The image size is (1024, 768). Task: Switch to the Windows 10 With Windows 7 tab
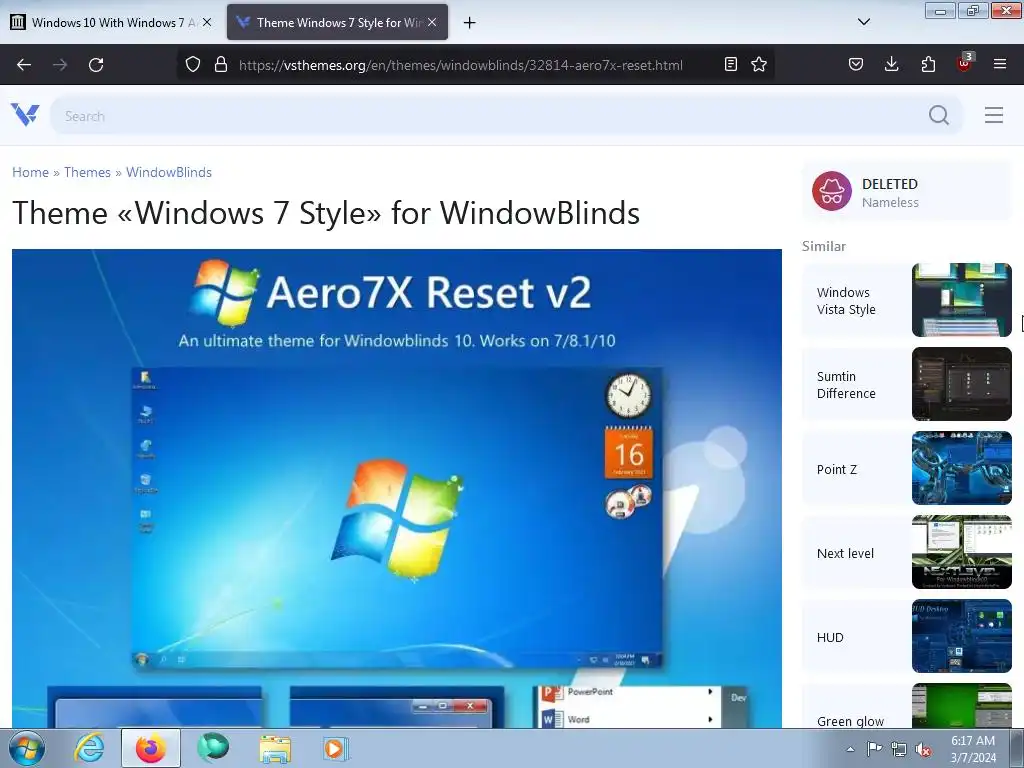click(112, 23)
